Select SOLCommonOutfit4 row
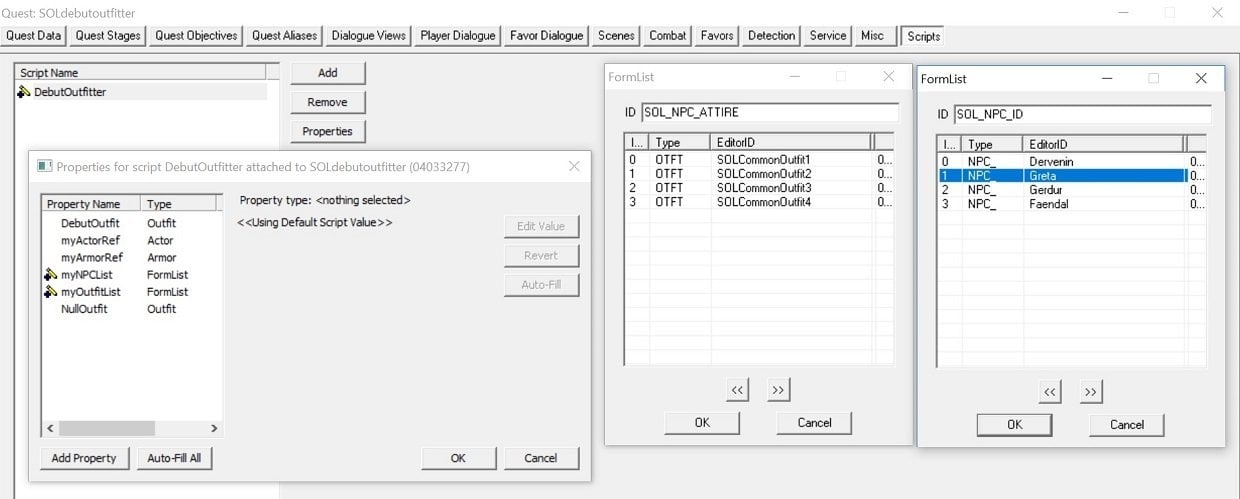Image resolution: width=1240 pixels, height=499 pixels. [758, 202]
